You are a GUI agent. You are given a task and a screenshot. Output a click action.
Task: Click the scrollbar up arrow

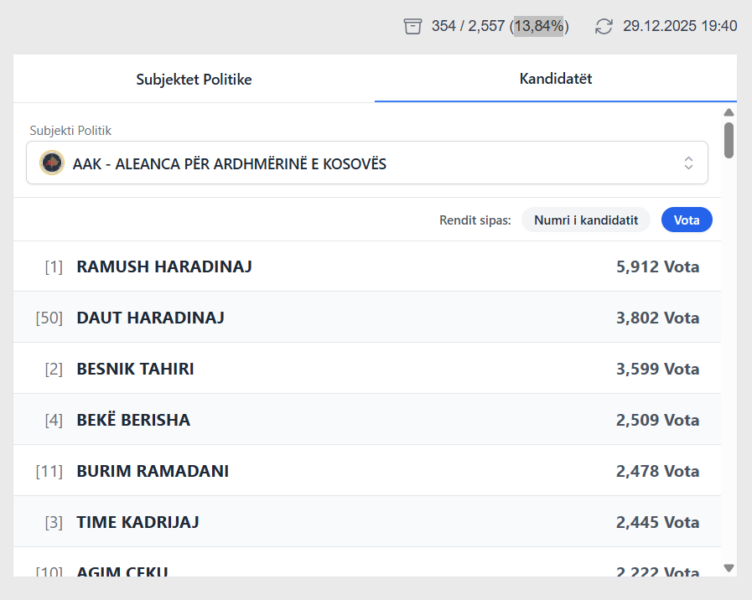point(729,112)
